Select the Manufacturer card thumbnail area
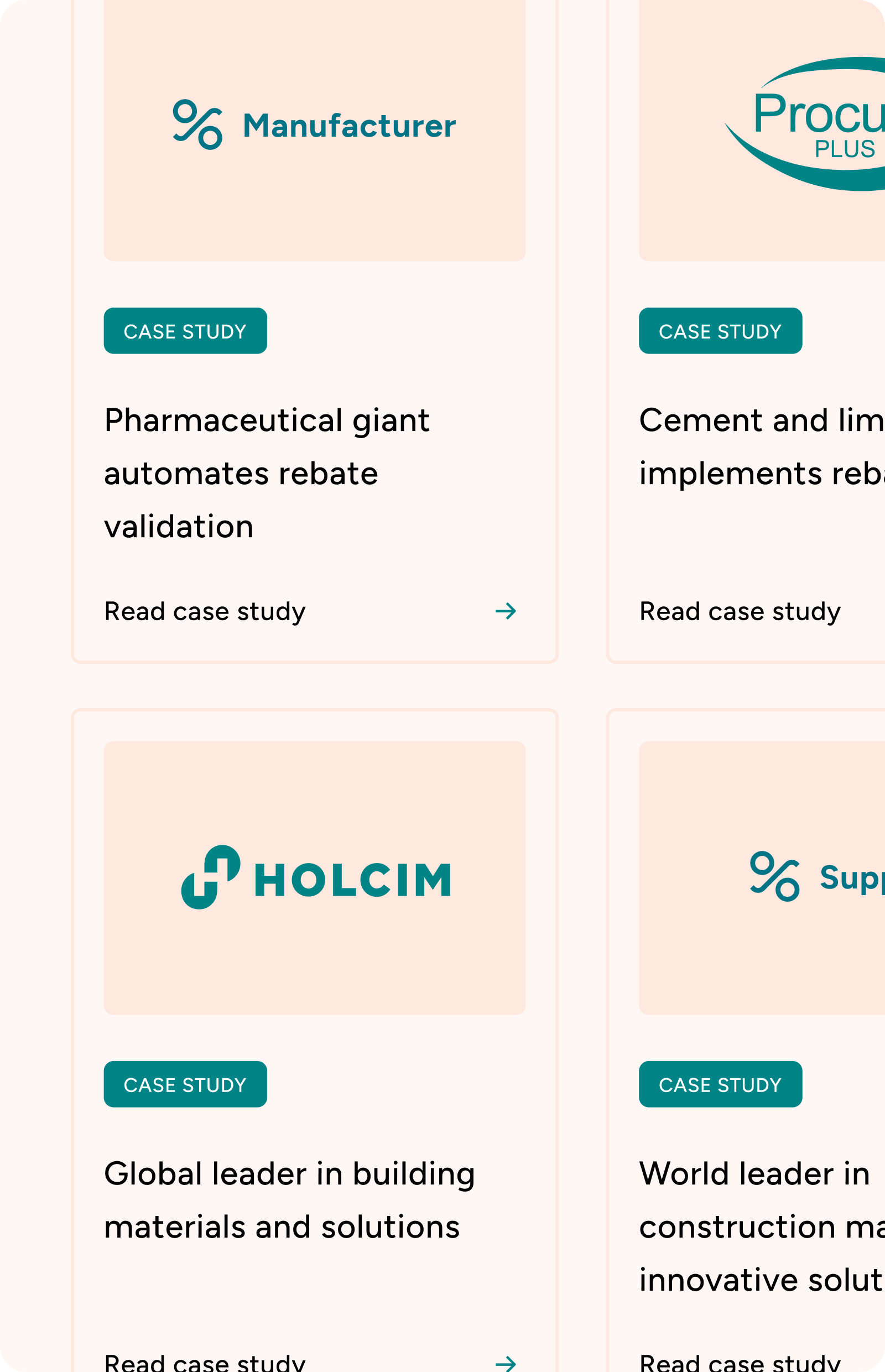 [315, 130]
